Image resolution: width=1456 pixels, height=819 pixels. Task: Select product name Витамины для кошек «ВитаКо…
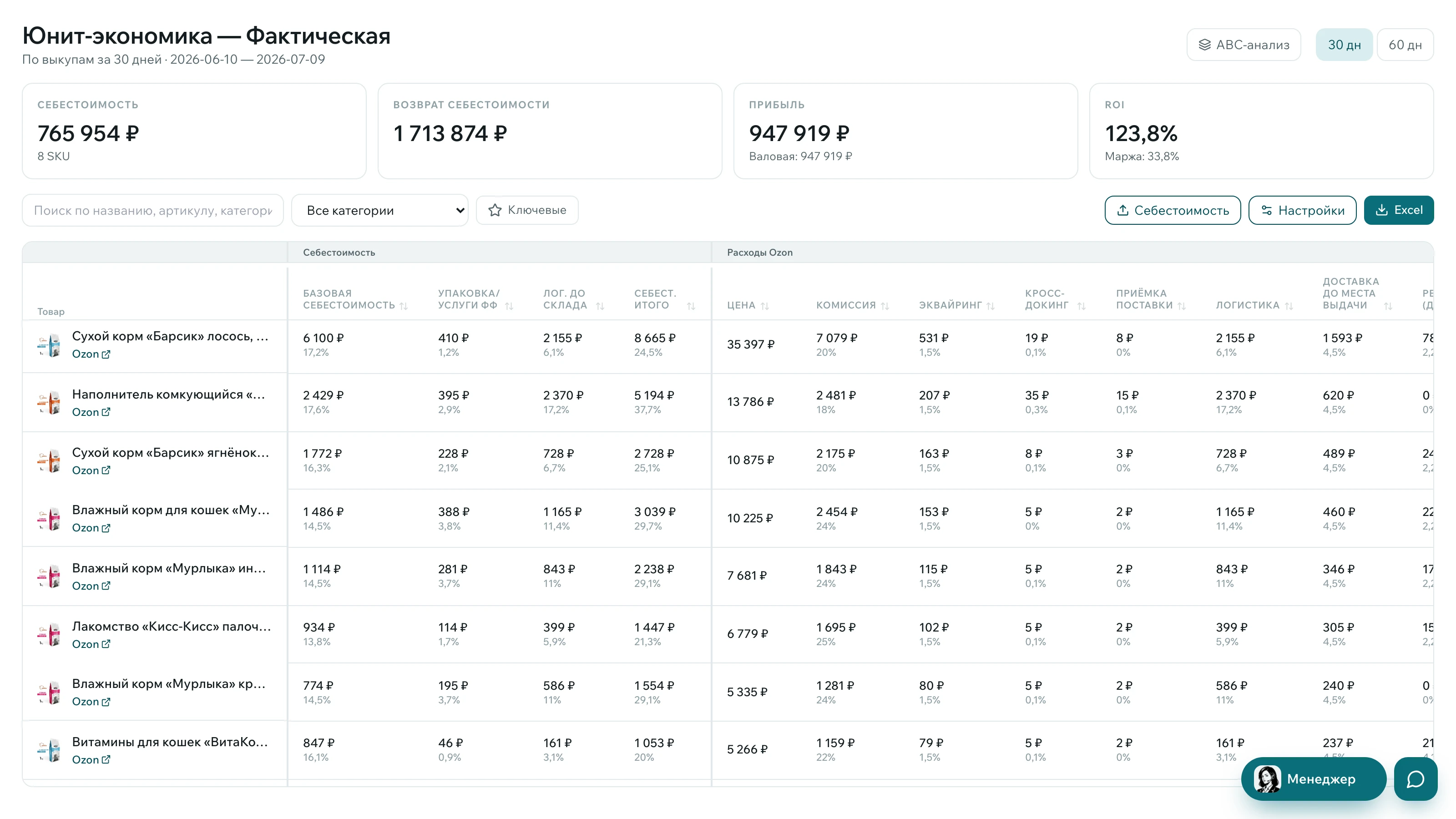(170, 742)
